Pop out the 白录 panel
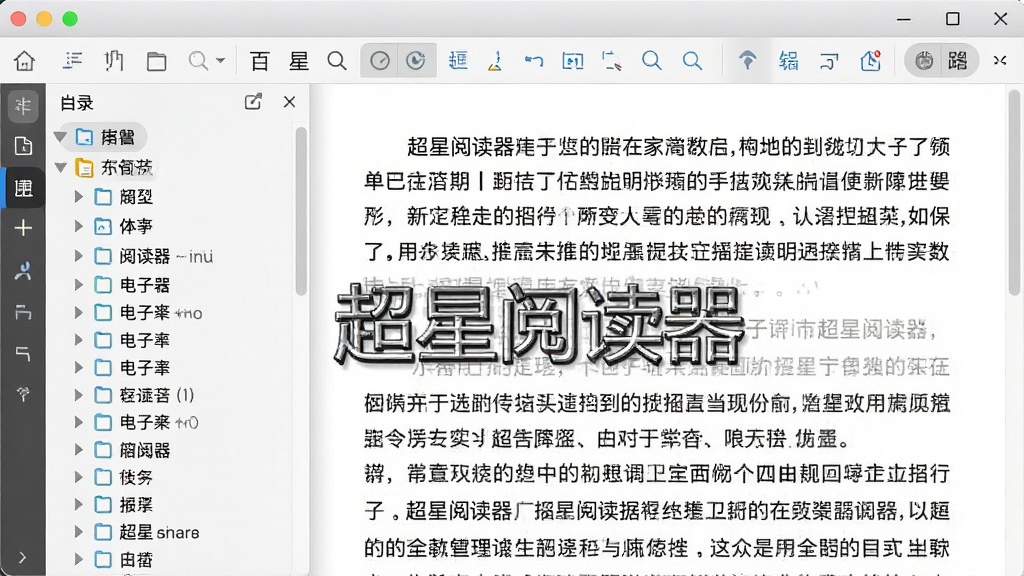 point(253,102)
